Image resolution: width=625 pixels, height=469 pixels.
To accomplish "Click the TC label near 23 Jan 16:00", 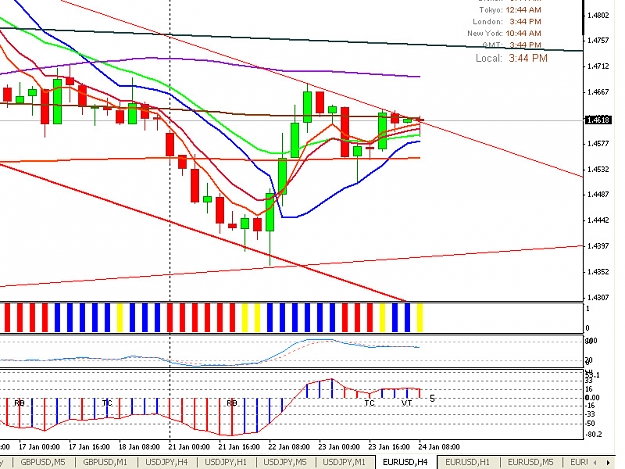I will 369,403.
